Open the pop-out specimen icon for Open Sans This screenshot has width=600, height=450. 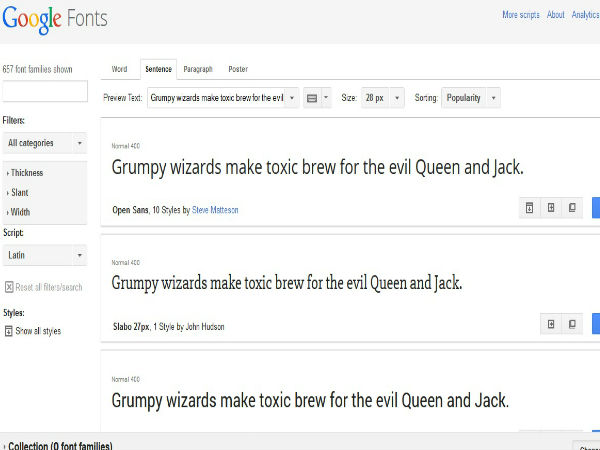pyautogui.click(x=572, y=209)
